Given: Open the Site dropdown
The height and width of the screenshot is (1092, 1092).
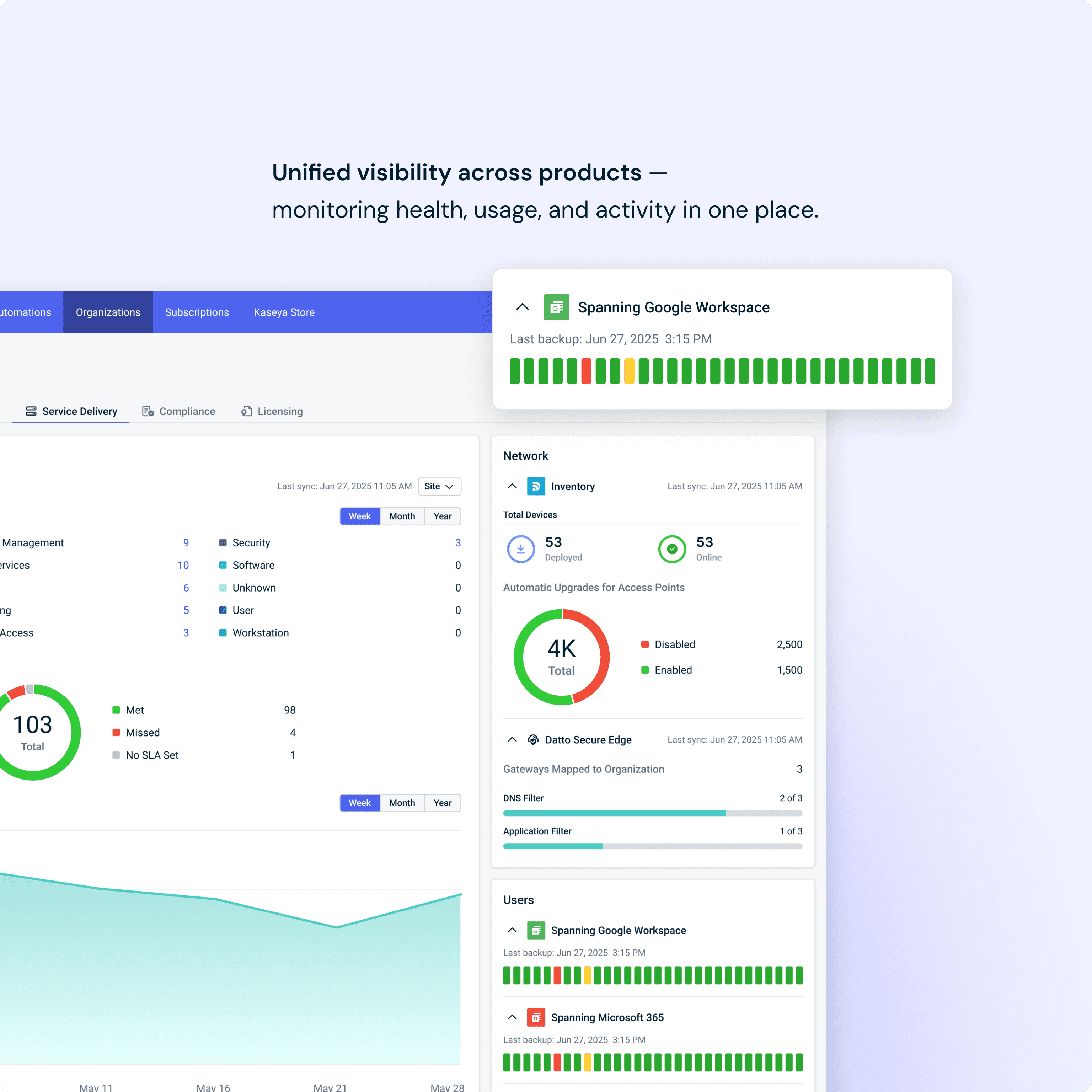Looking at the screenshot, I should pos(439,486).
